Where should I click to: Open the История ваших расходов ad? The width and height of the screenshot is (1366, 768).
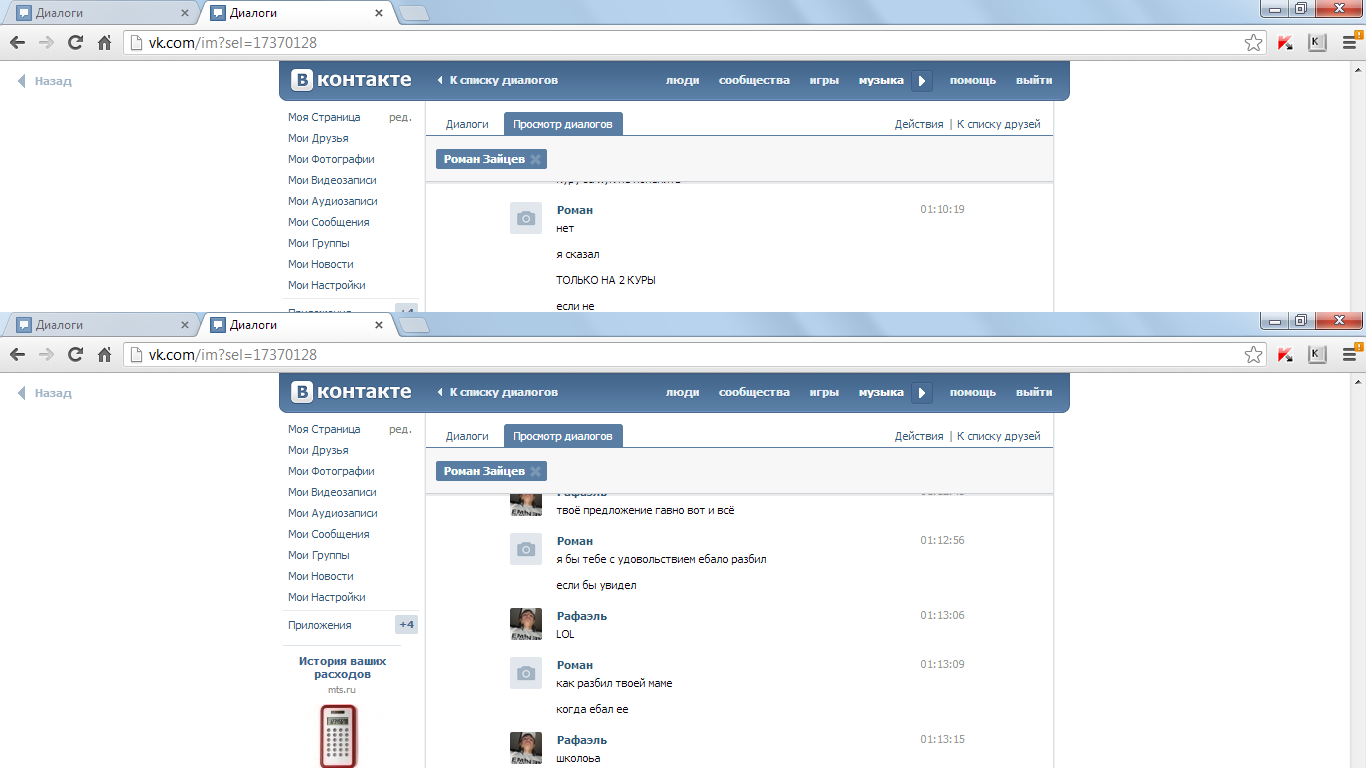tap(342, 668)
